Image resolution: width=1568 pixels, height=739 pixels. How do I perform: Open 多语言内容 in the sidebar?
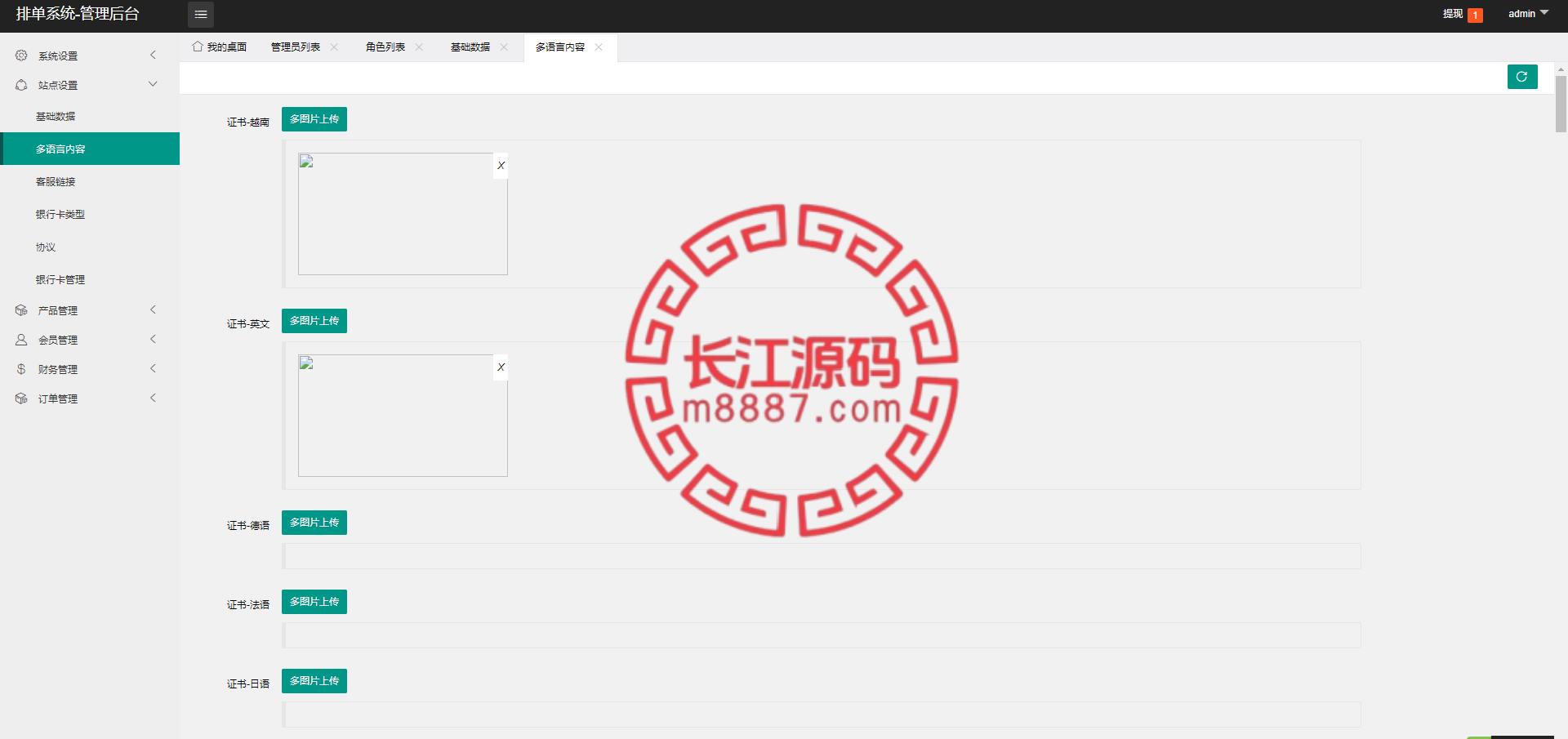click(x=90, y=149)
